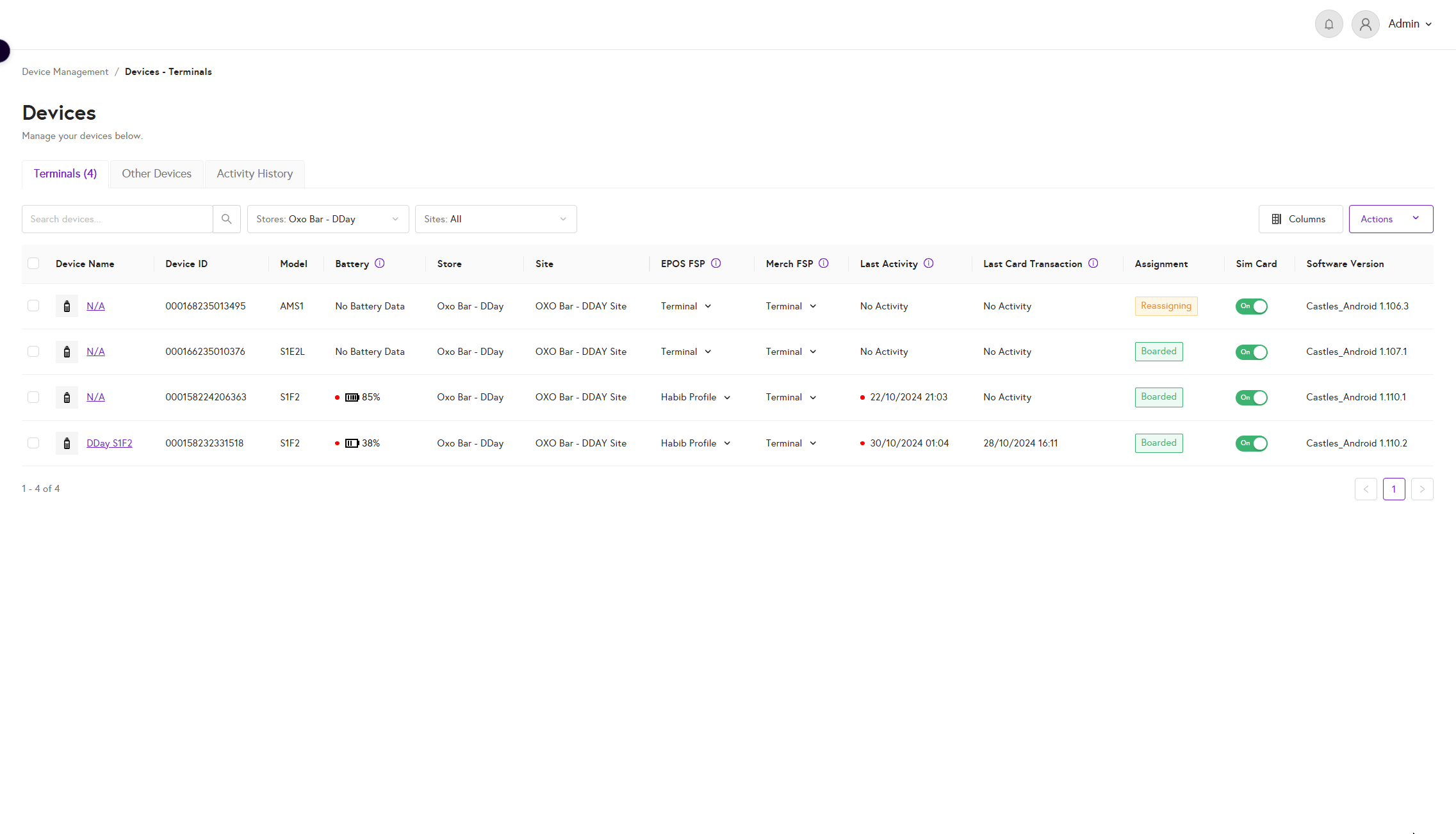Screen dimensions: 1456x834
Task: Open the Activity History tab
Action: [254, 174]
